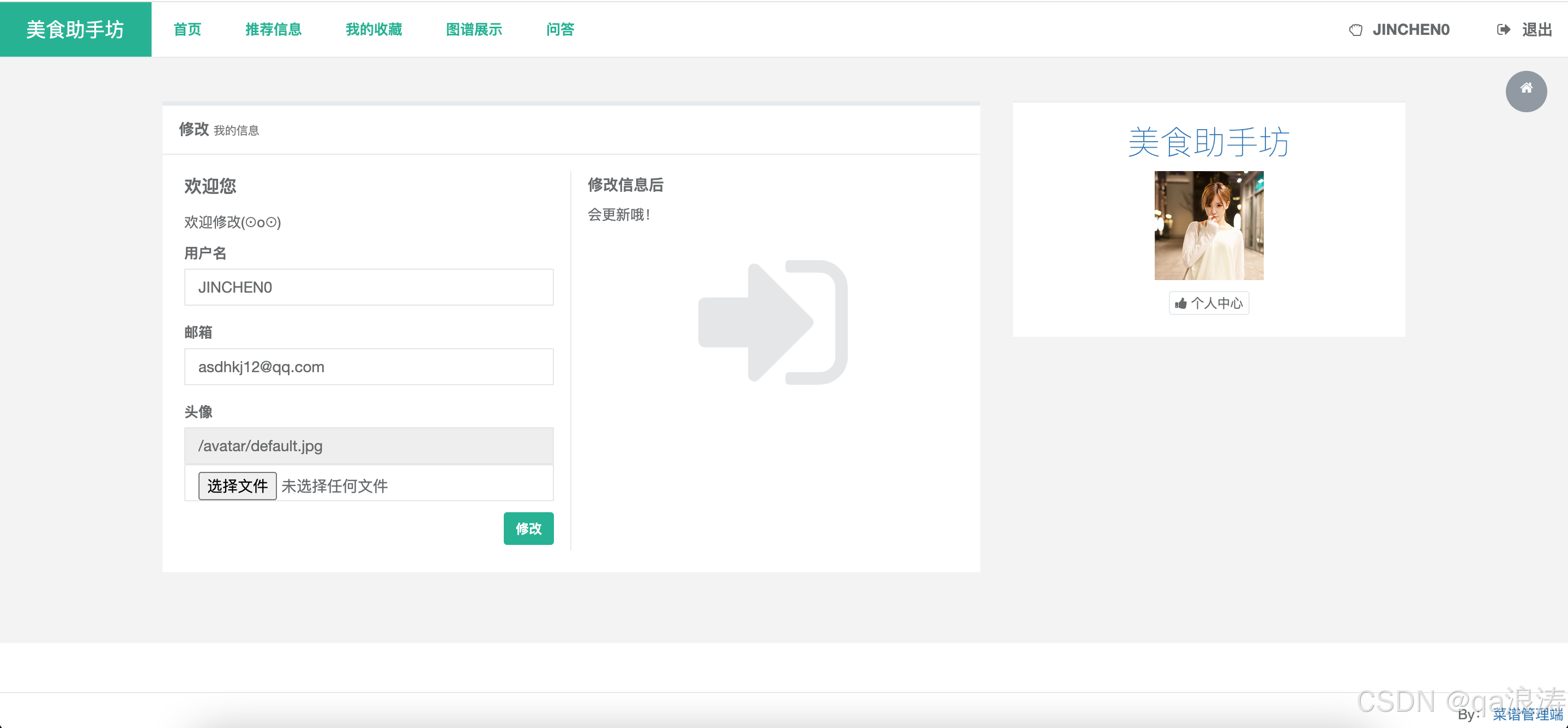Open the 推荐信息 nav tab

click(273, 29)
